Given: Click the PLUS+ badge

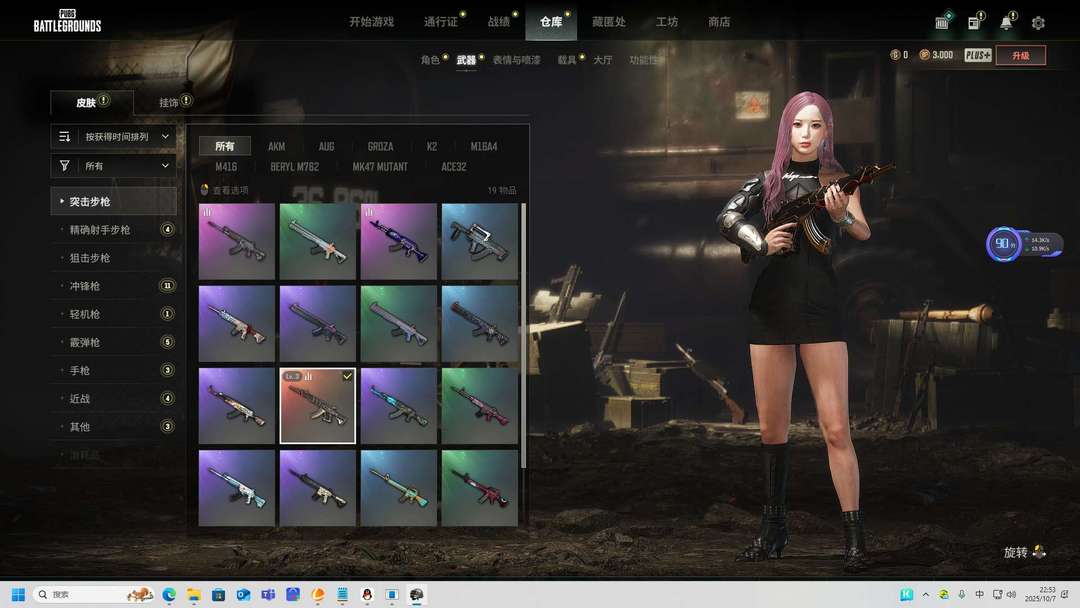Looking at the screenshot, I should (x=977, y=55).
